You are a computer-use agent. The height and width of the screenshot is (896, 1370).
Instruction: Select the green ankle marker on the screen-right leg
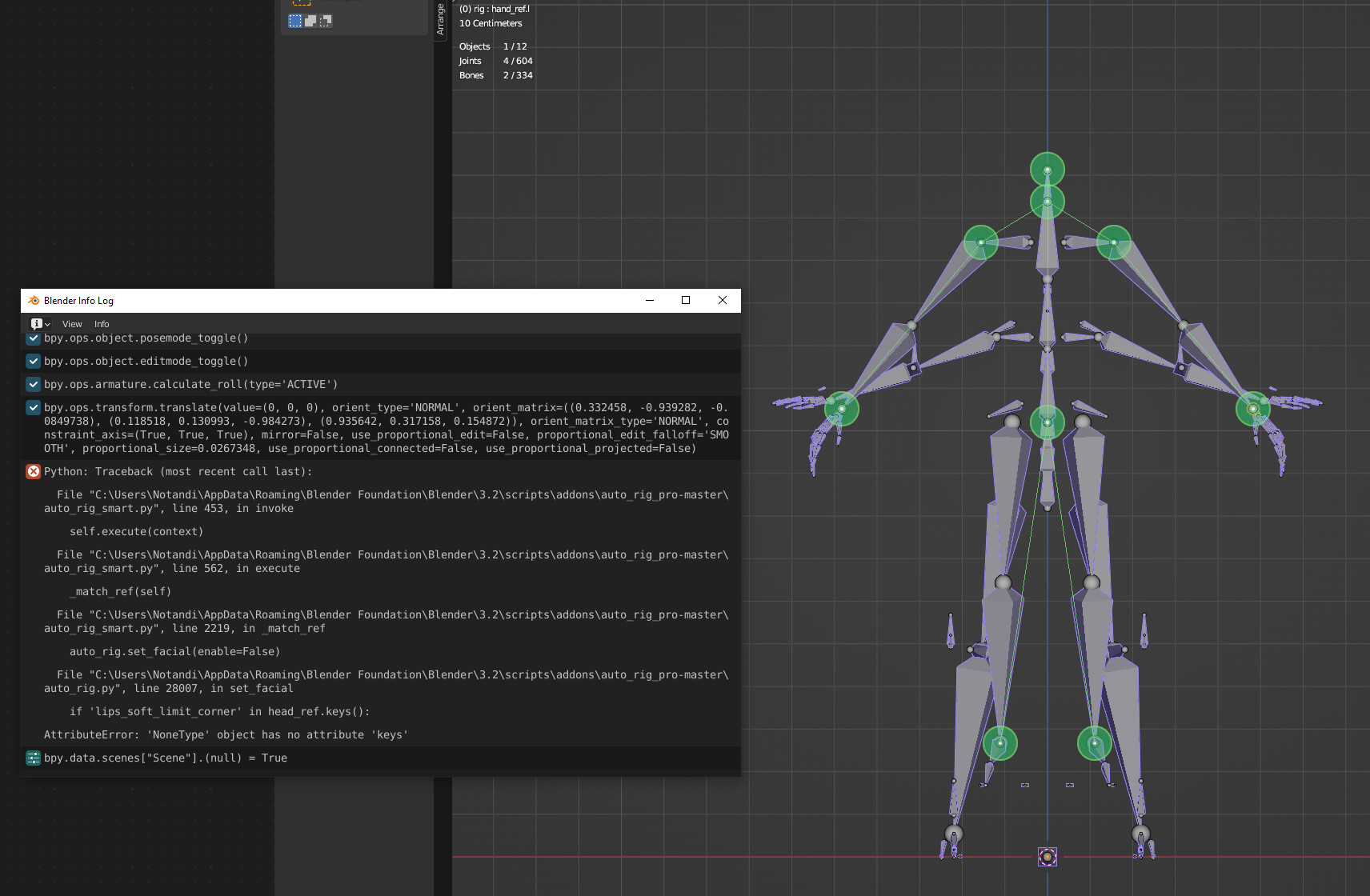(x=1095, y=743)
